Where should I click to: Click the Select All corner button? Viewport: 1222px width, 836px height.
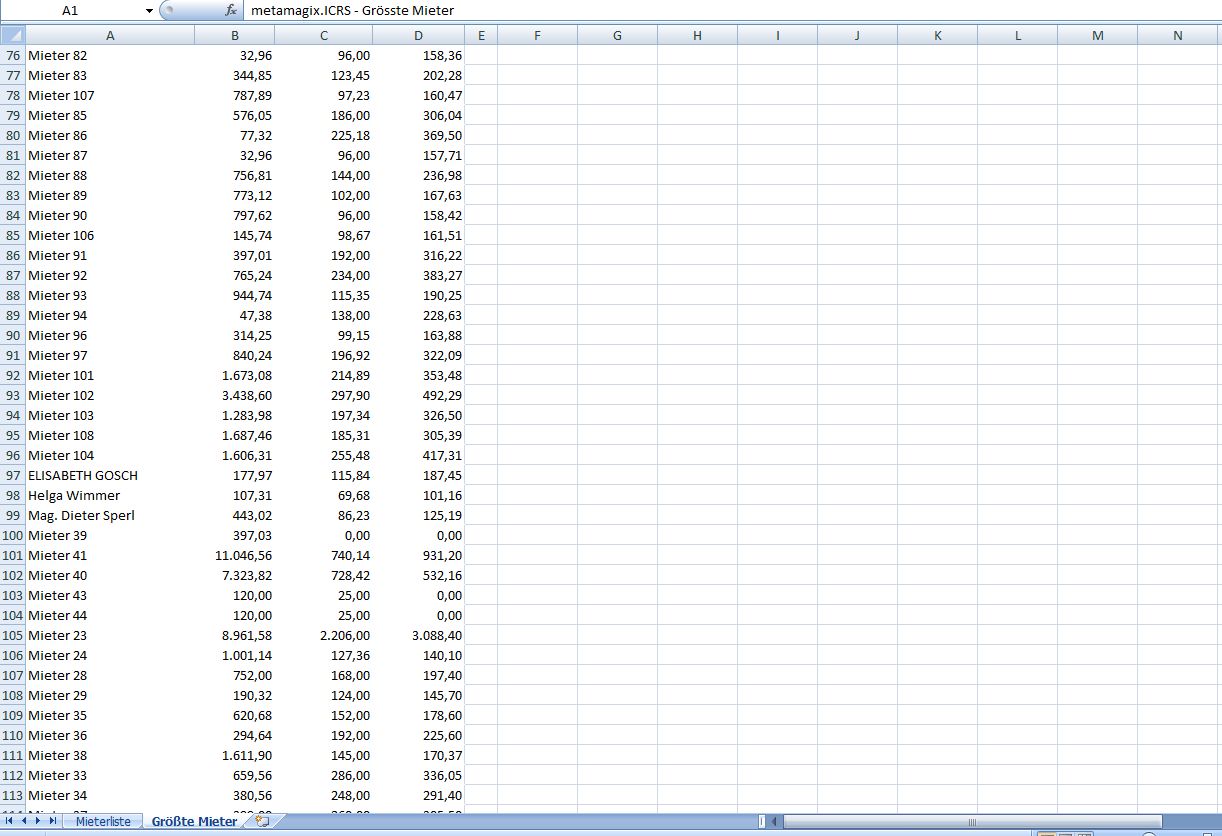pyautogui.click(x=12, y=35)
